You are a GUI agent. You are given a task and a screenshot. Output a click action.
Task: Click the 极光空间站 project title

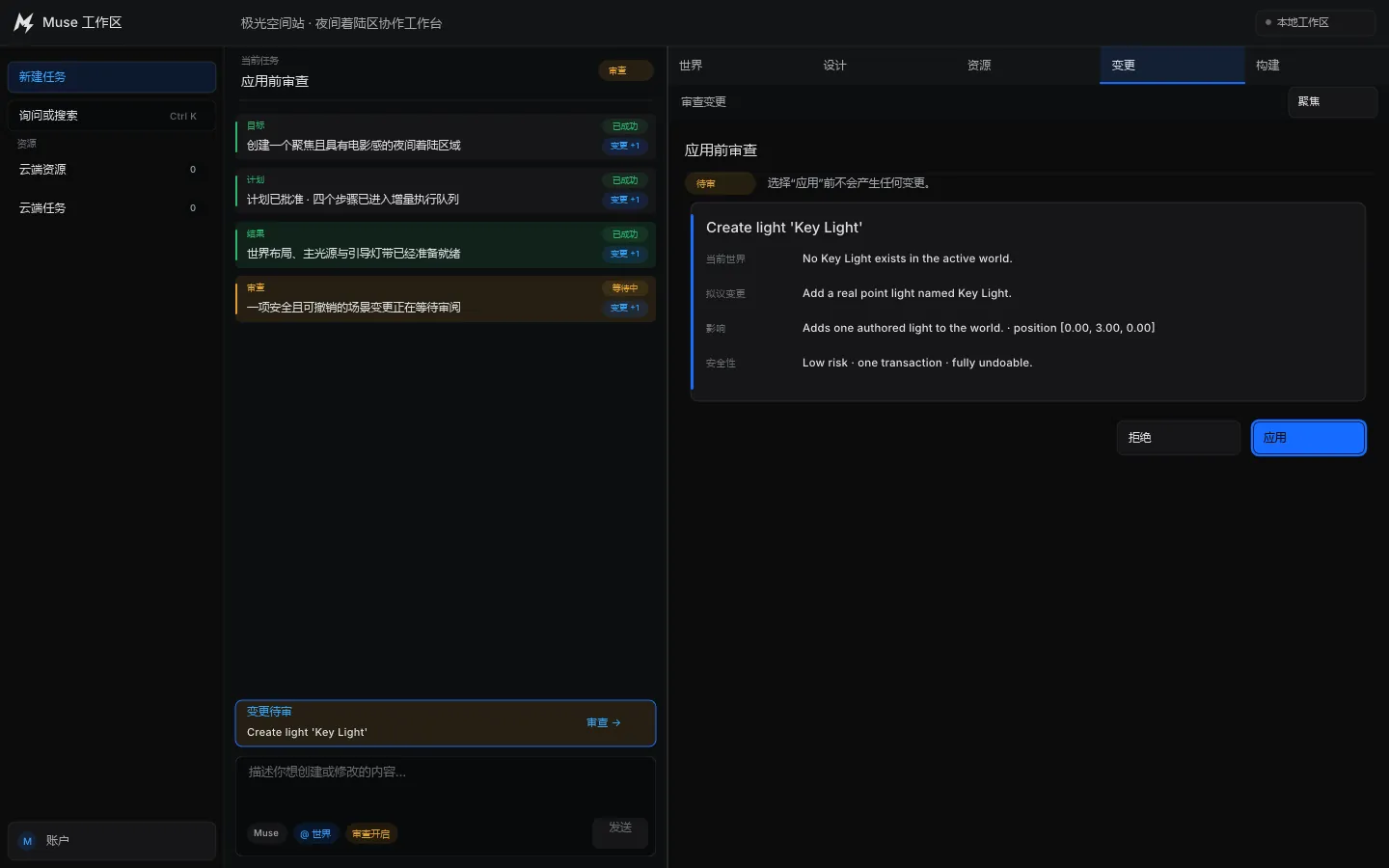click(x=341, y=23)
